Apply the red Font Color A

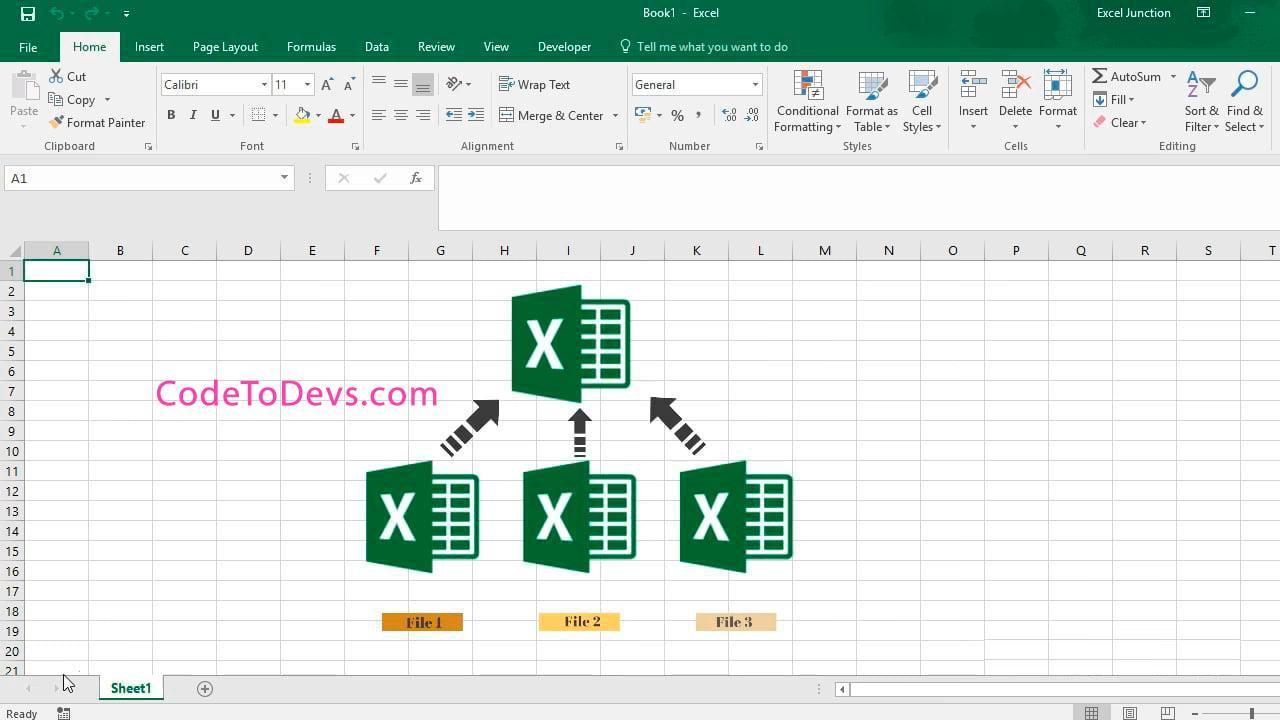336,116
